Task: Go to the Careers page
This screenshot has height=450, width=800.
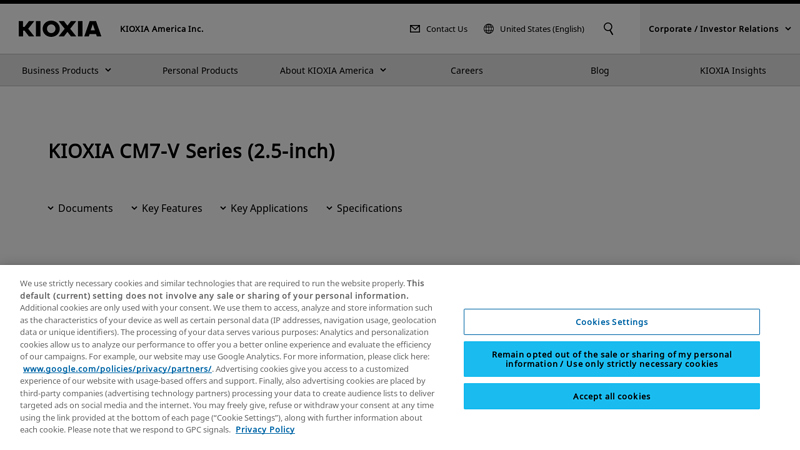Action: coord(466,70)
